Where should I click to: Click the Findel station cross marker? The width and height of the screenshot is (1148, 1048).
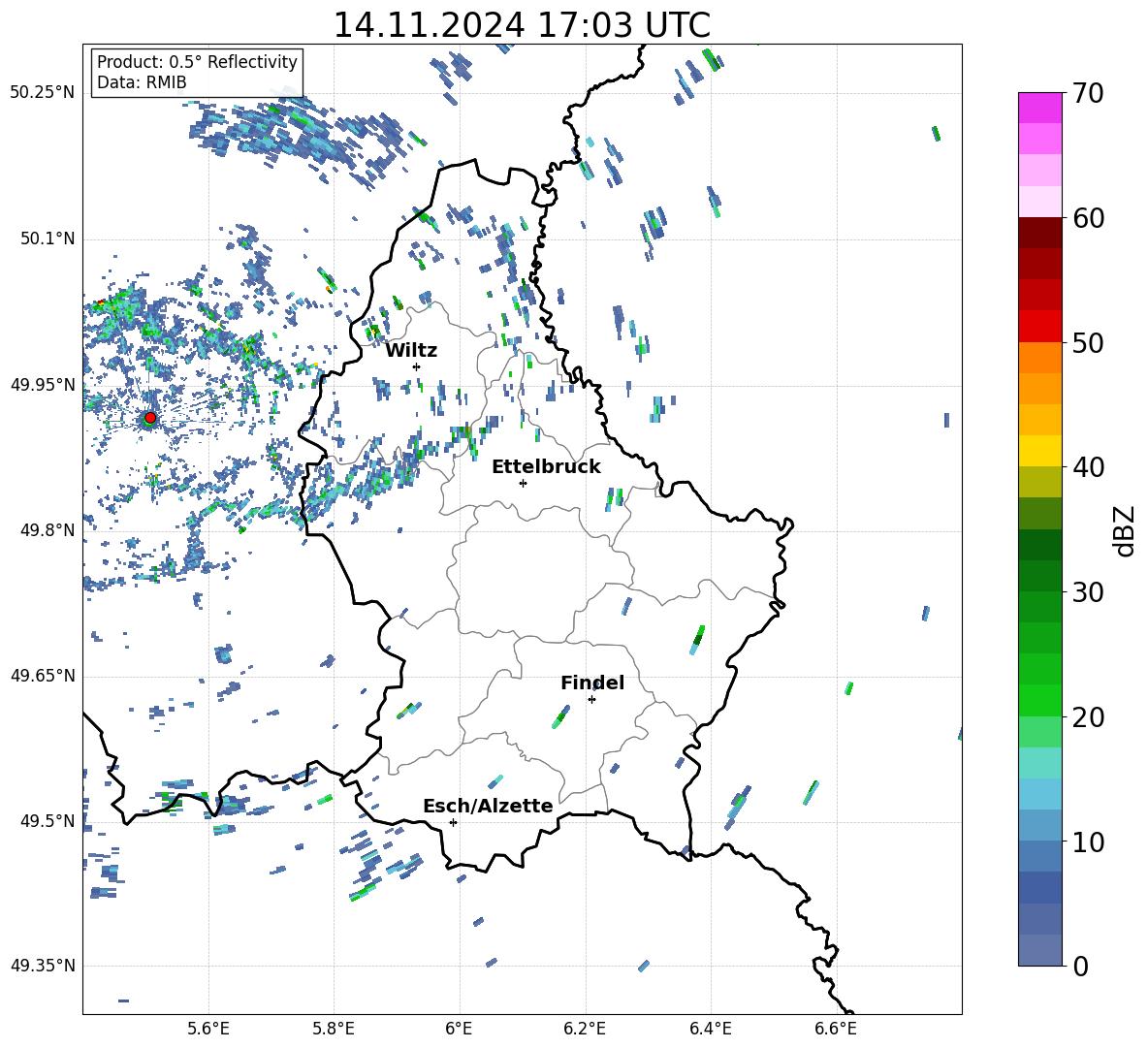(x=591, y=699)
